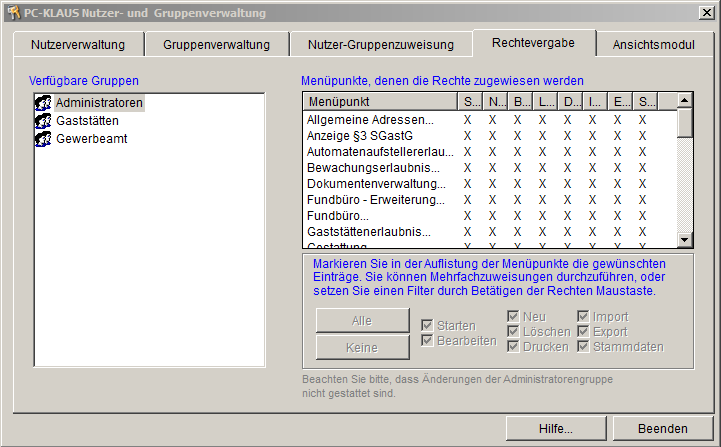Click the Gaststätten group icon

[43, 121]
